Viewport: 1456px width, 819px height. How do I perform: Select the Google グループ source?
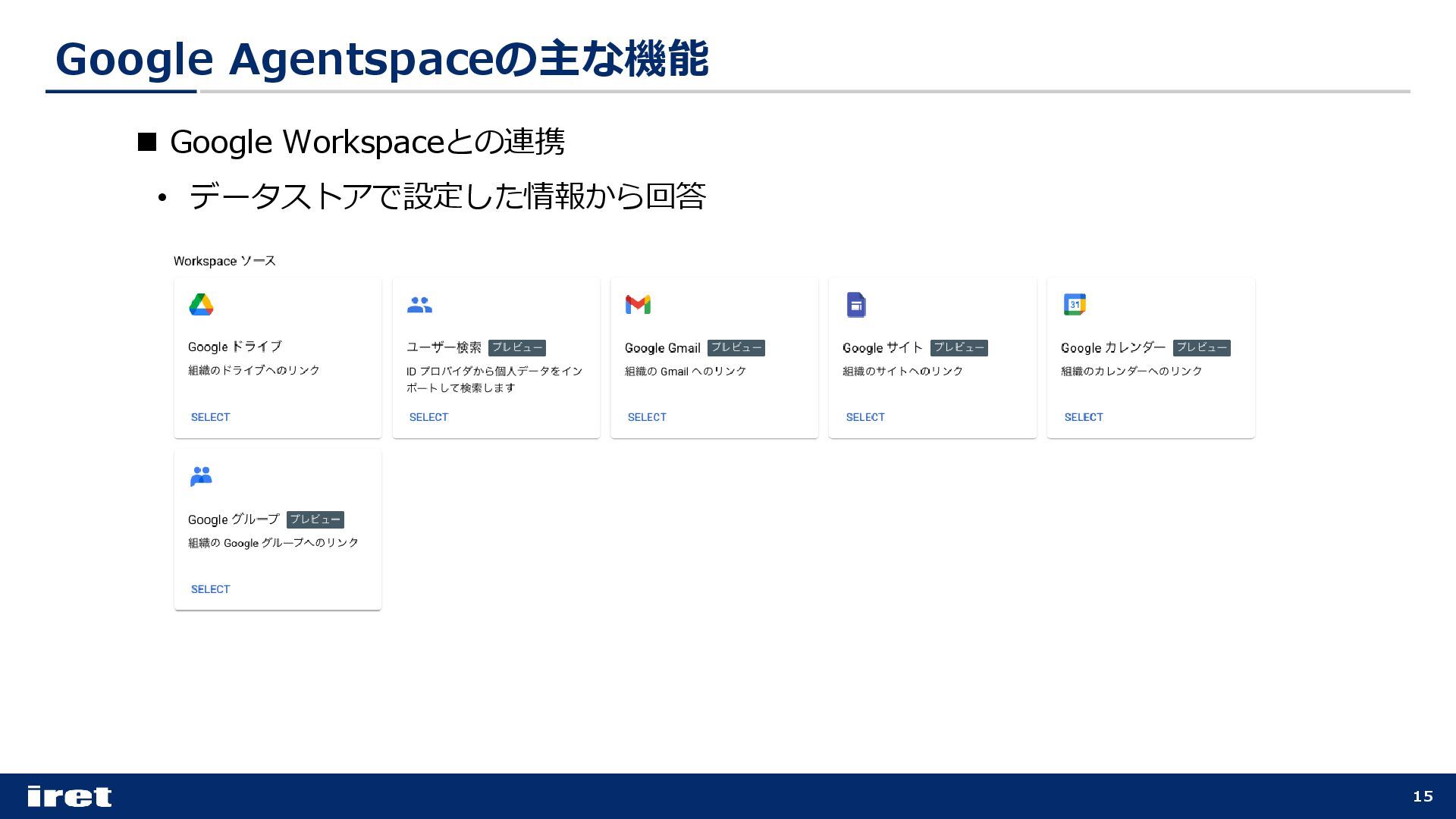[x=210, y=589]
